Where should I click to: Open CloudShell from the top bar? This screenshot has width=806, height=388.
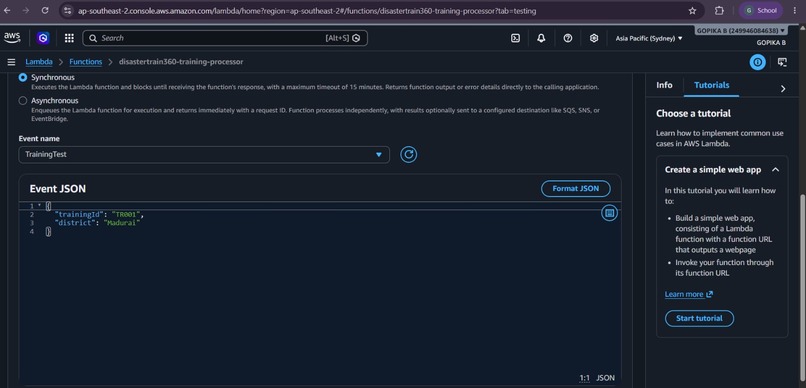click(x=515, y=38)
